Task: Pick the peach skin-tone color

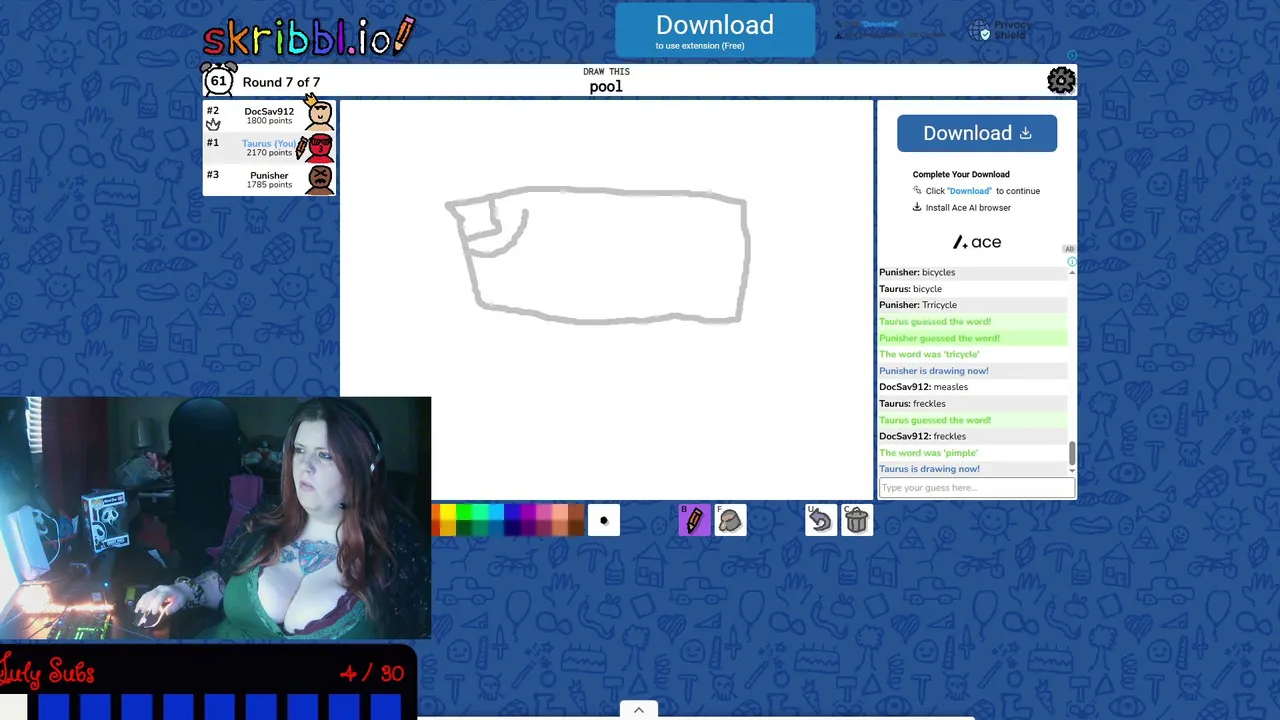Action: (560, 512)
